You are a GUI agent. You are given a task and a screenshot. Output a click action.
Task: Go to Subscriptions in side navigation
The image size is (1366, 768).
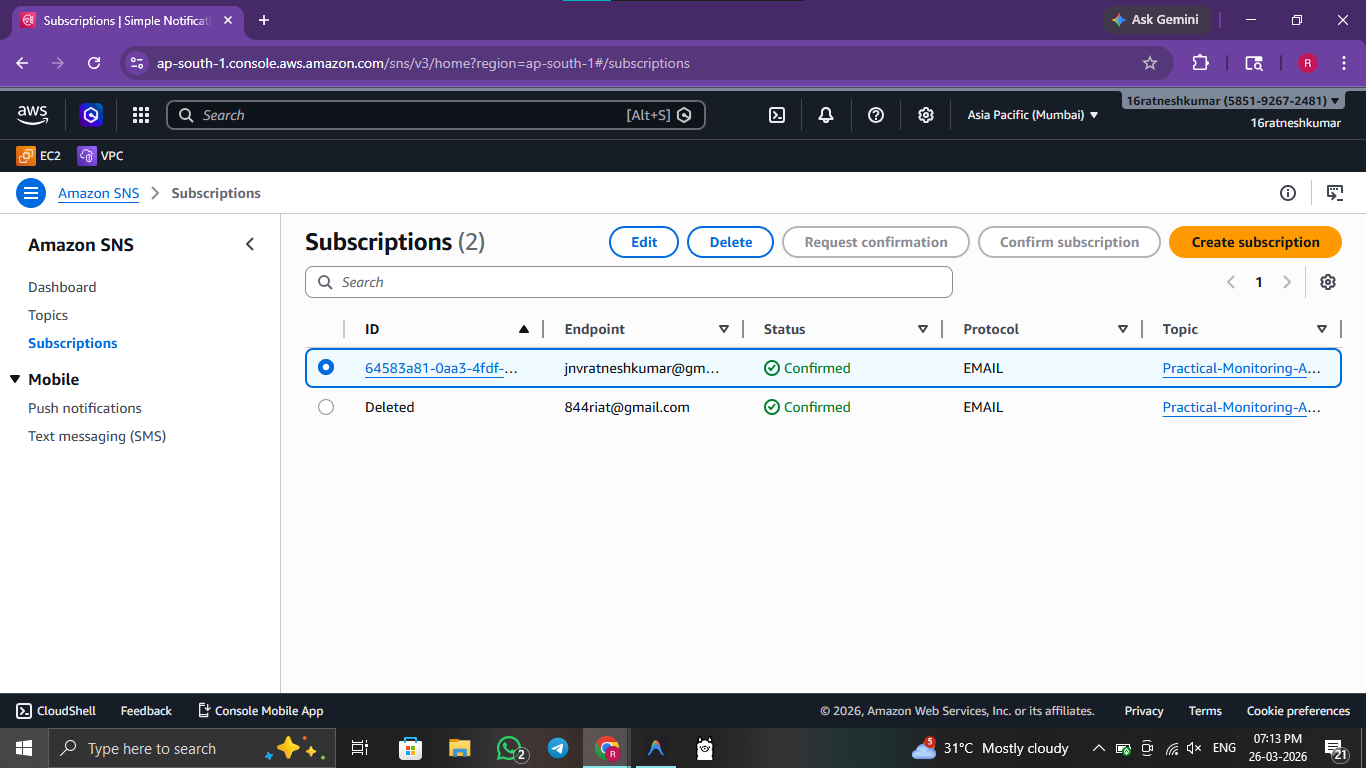pos(73,343)
